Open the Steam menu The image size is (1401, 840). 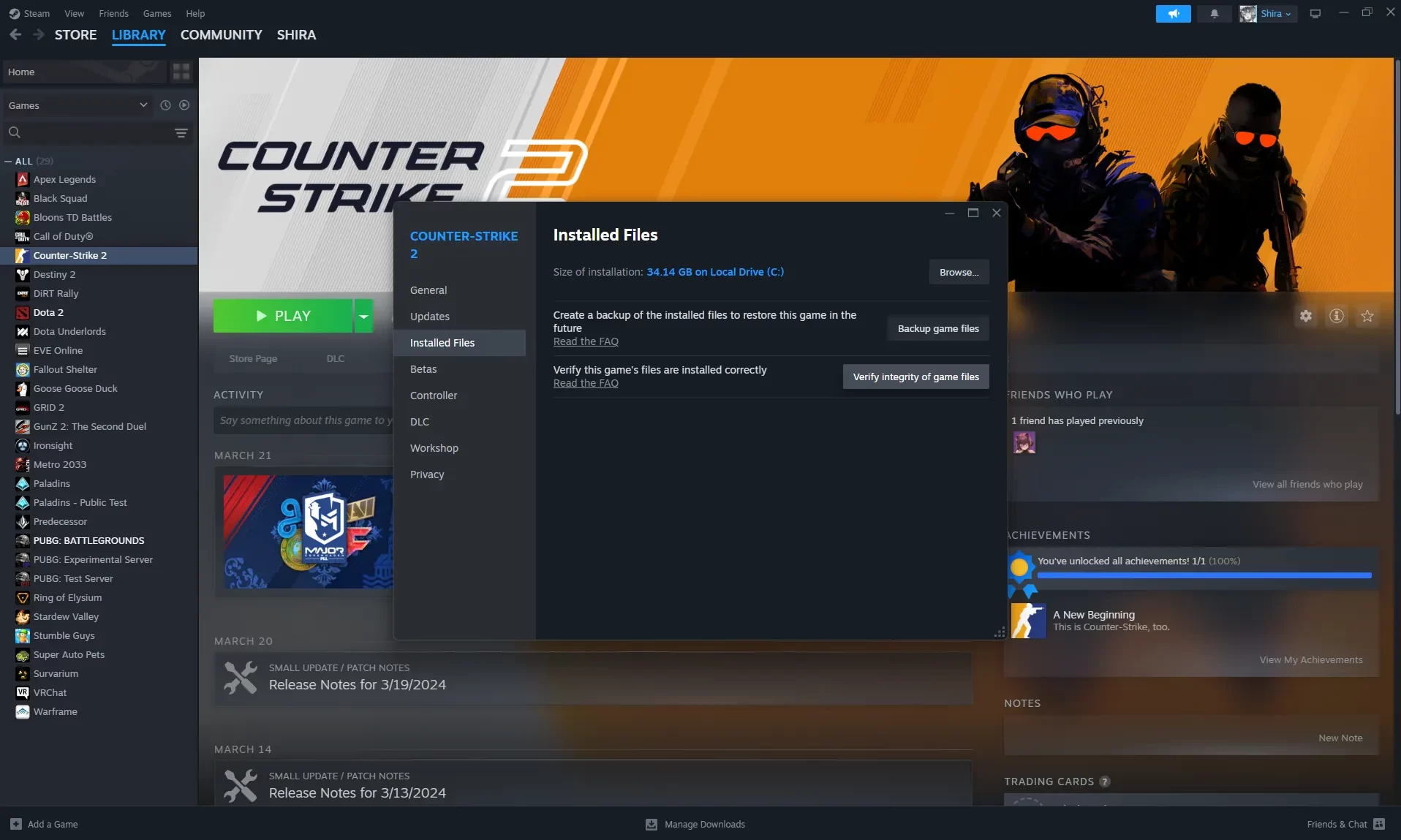[29, 13]
